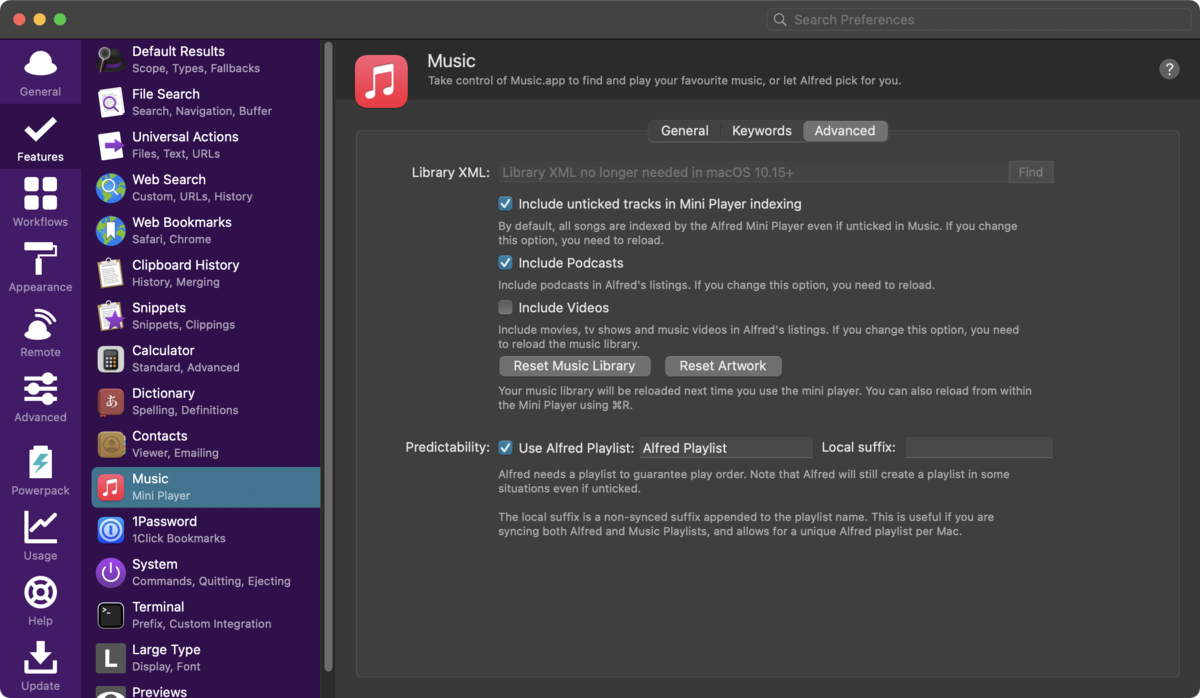Click the Library XML path field
The image size is (1200, 698).
click(x=753, y=172)
